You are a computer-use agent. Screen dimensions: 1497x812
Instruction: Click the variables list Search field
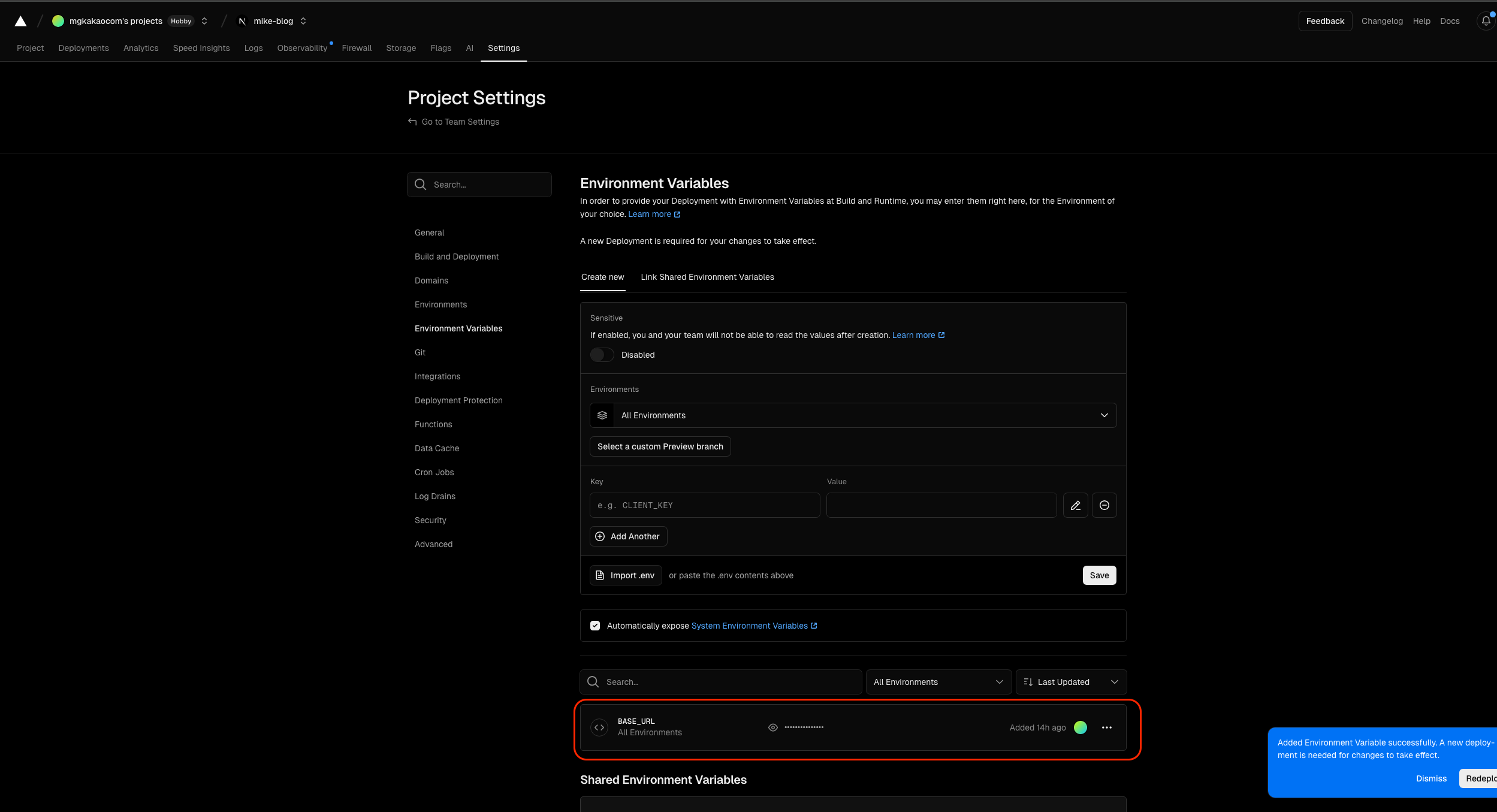(x=721, y=682)
